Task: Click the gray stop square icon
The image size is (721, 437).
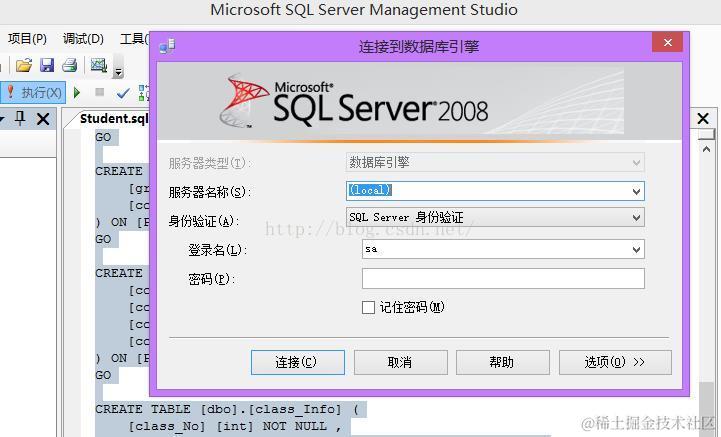Action: point(99,92)
